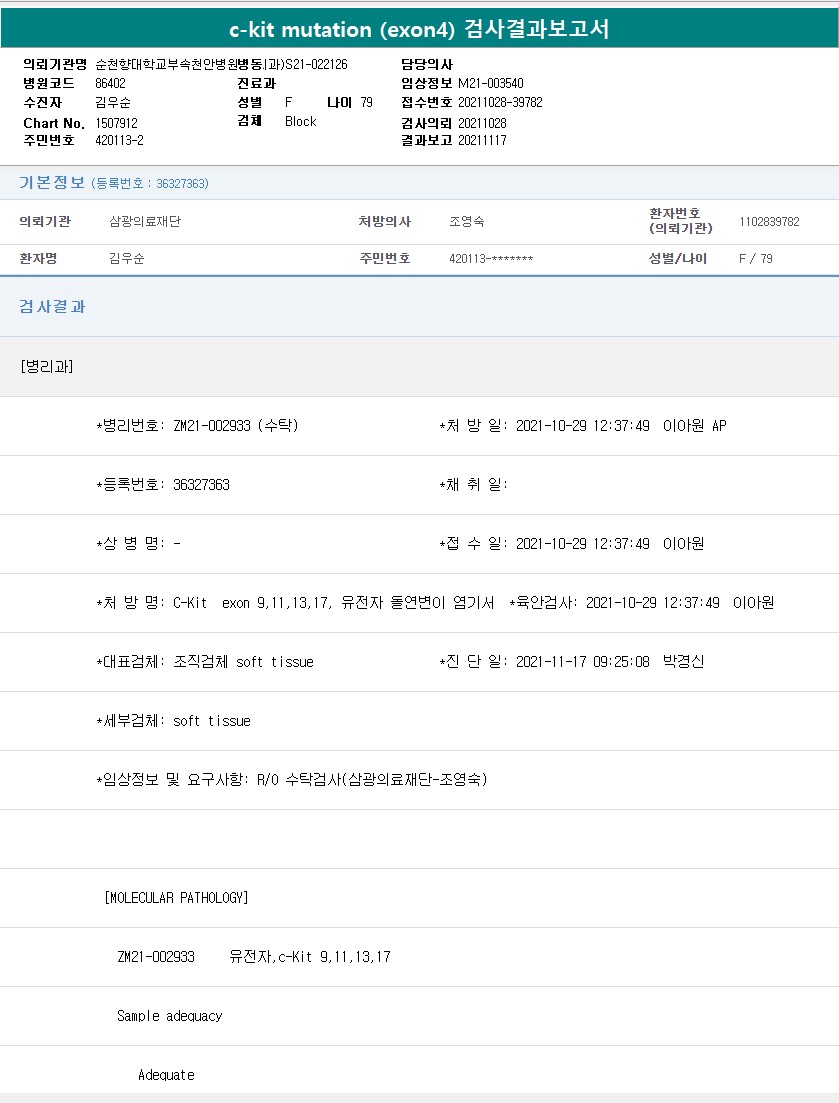839x1103 pixels.
Task: Click the 임상정보 및 요구사항 R/O 수탁검사 line
Action: [x=292, y=779]
